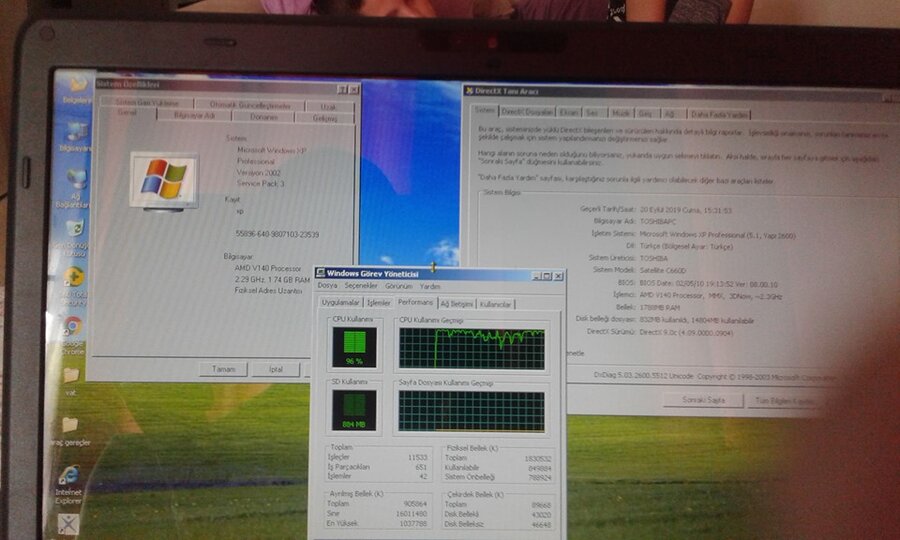Click the 'TOSHIBAPC' computer name value
The height and width of the screenshot is (540, 900).
[658, 221]
